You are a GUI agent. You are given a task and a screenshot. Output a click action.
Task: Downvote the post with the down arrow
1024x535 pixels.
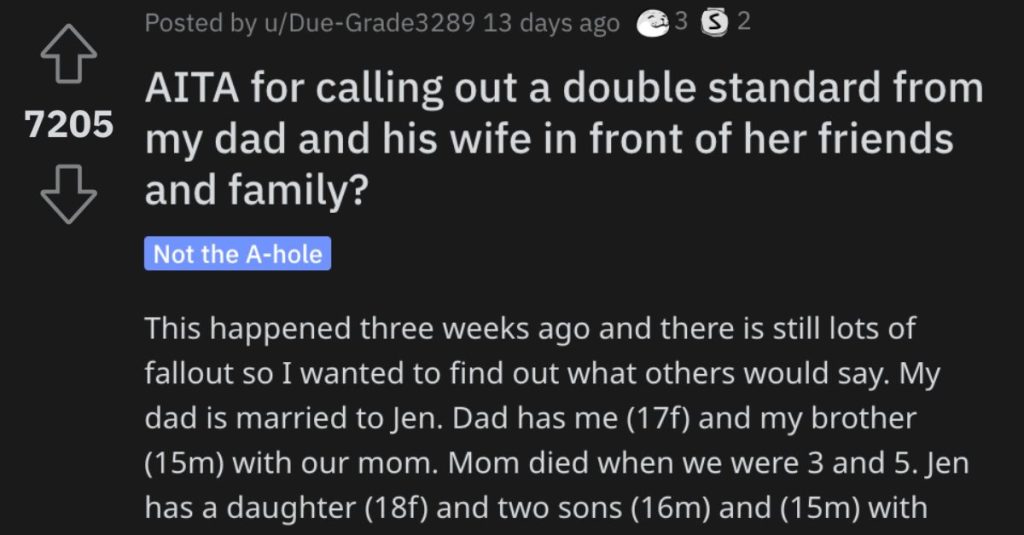point(69,195)
